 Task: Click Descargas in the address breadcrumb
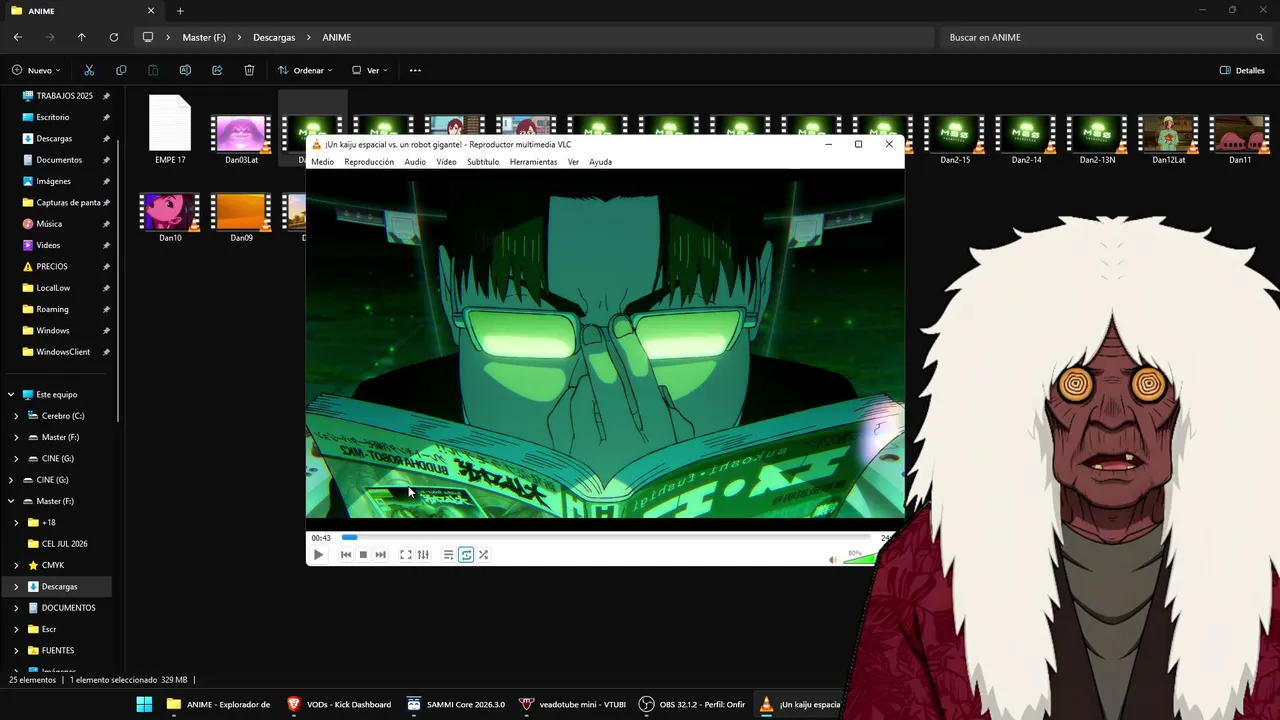click(x=274, y=37)
